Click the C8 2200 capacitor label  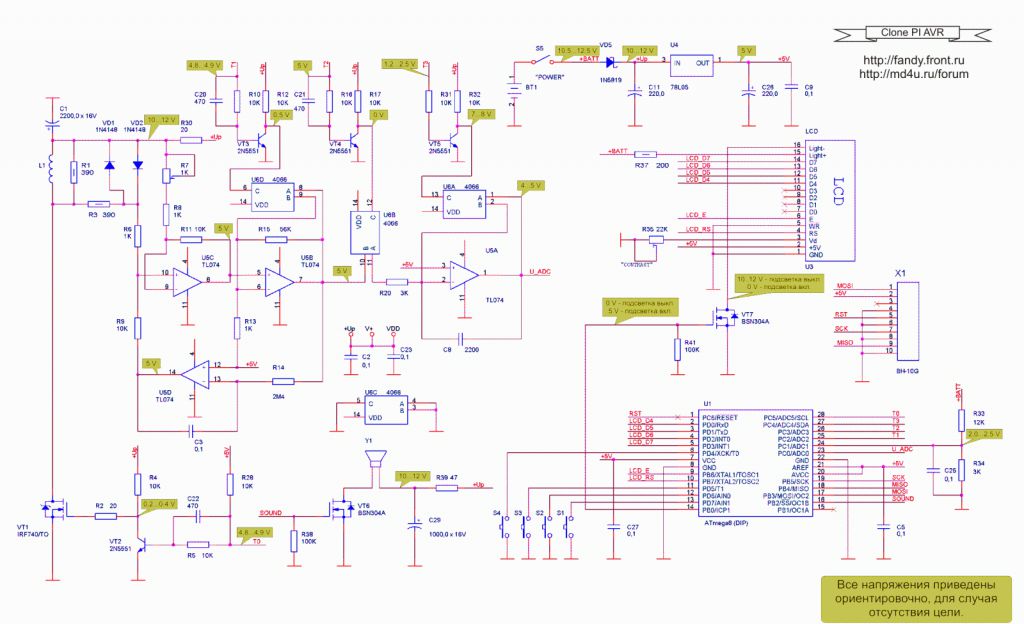click(461, 350)
